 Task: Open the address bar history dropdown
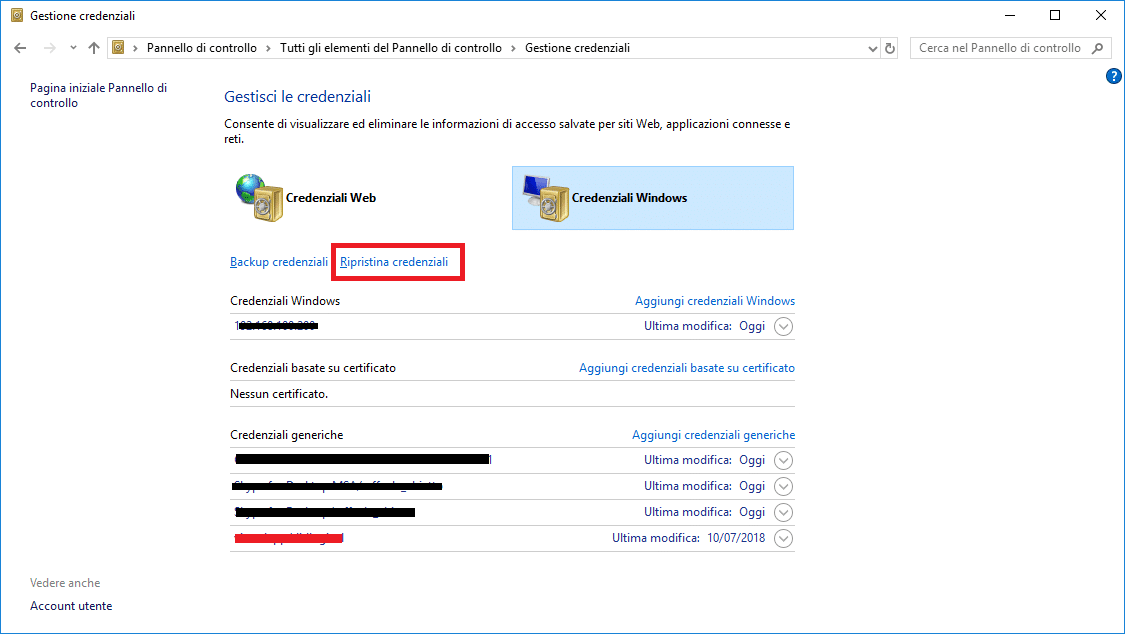point(873,48)
